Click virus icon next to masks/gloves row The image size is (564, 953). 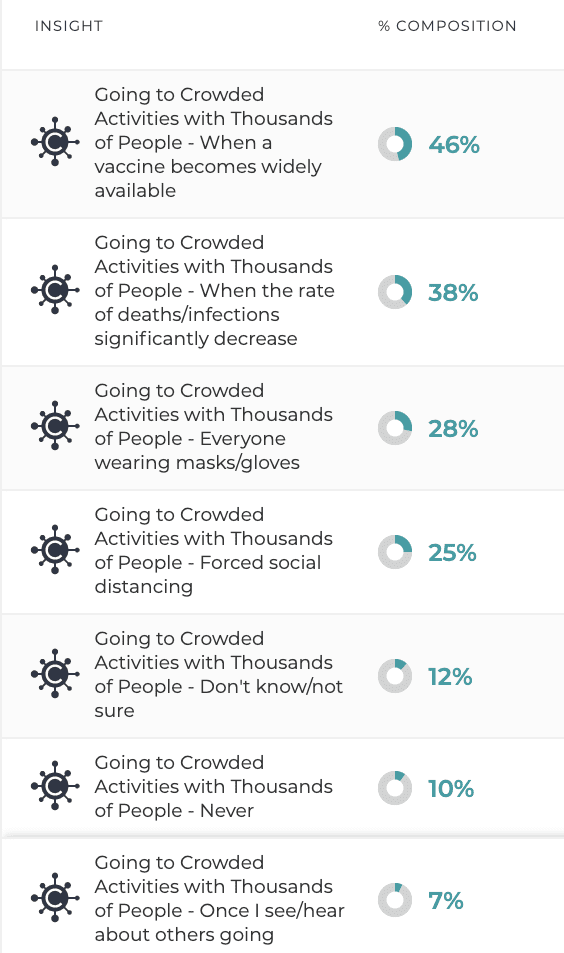point(55,426)
